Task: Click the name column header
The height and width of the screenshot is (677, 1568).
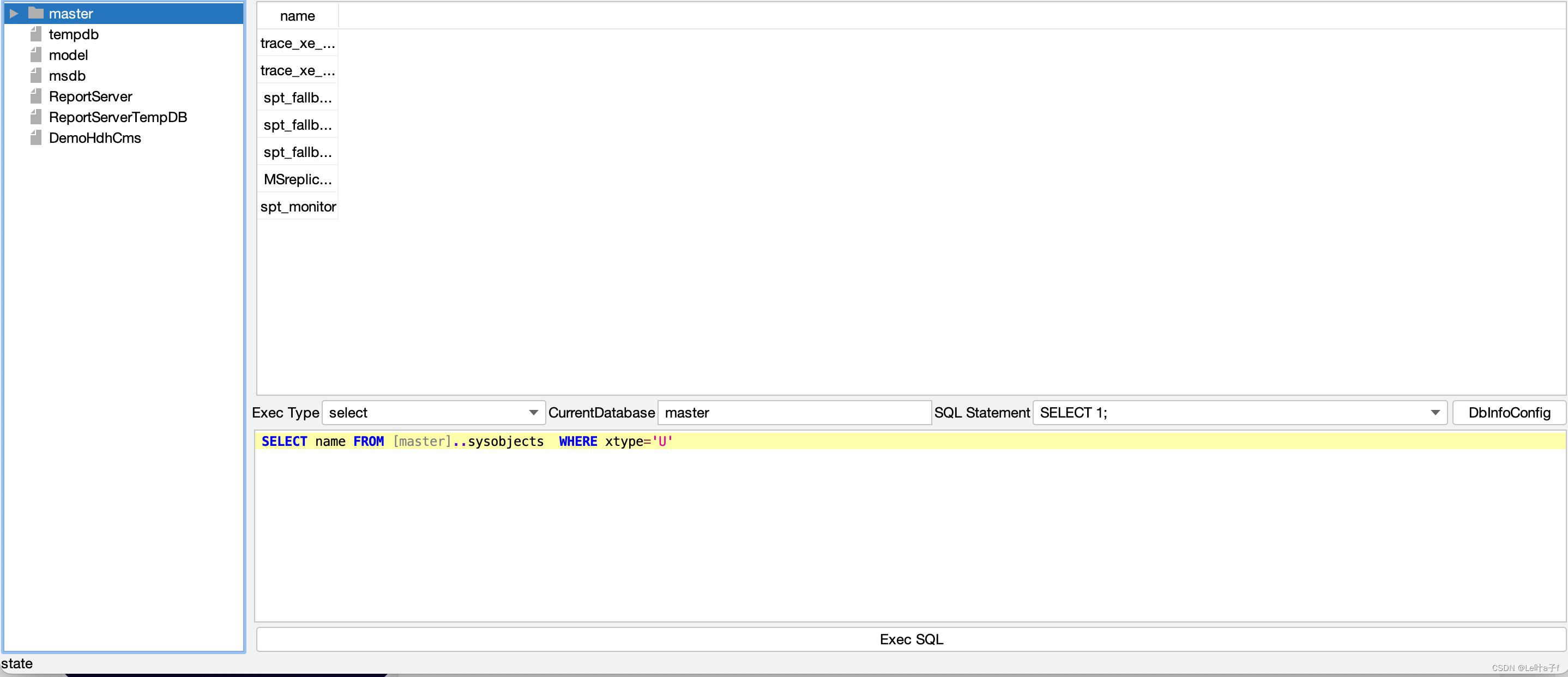Action: 297,16
